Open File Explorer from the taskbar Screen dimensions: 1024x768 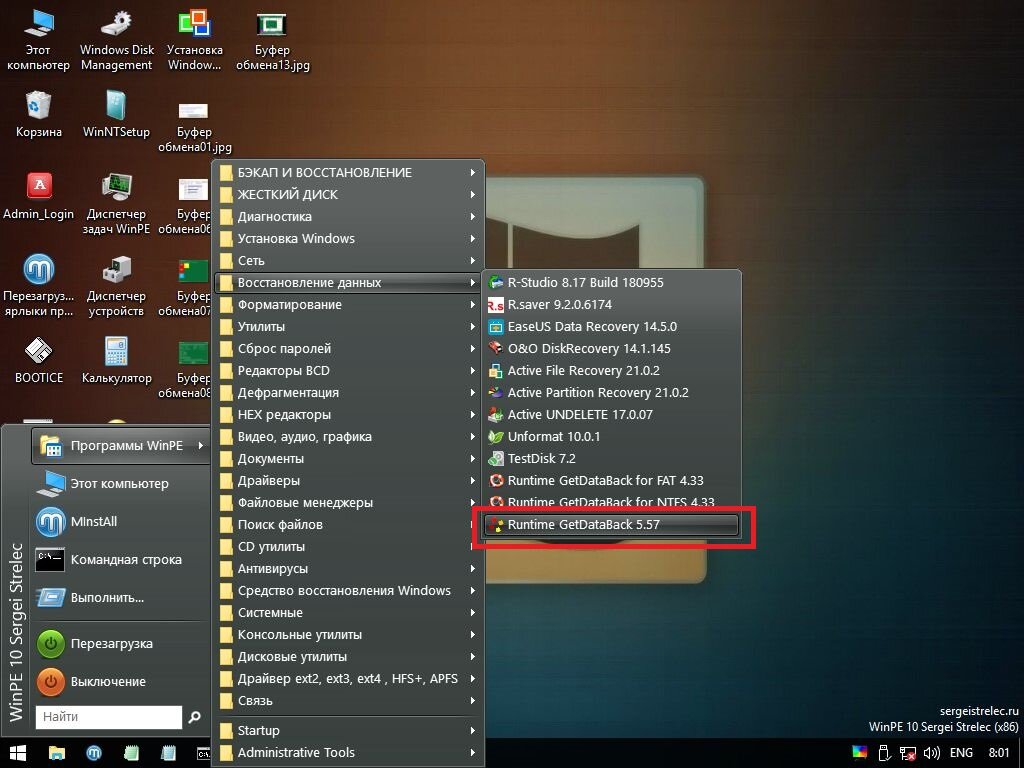tap(57, 753)
